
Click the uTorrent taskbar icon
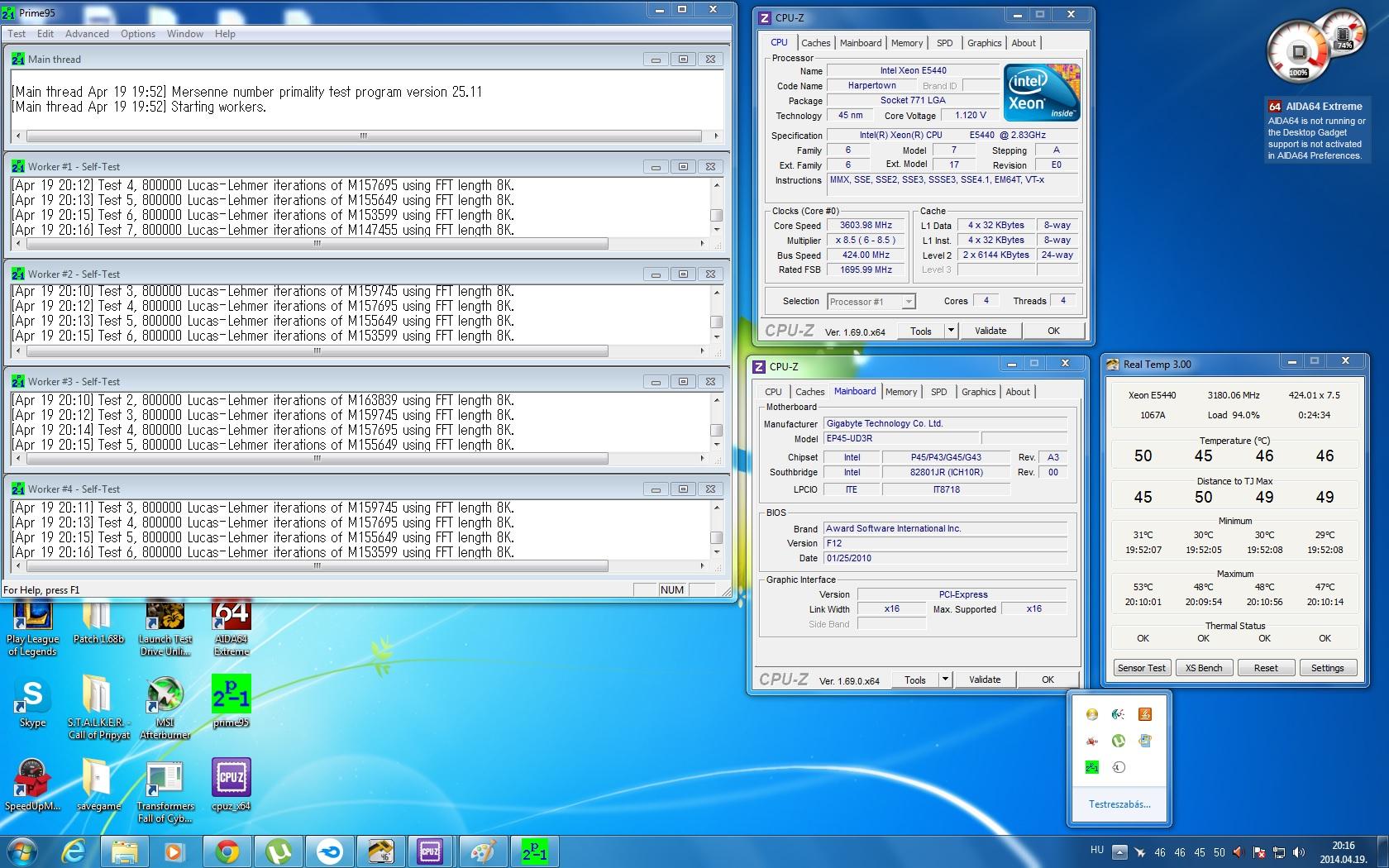(279, 851)
